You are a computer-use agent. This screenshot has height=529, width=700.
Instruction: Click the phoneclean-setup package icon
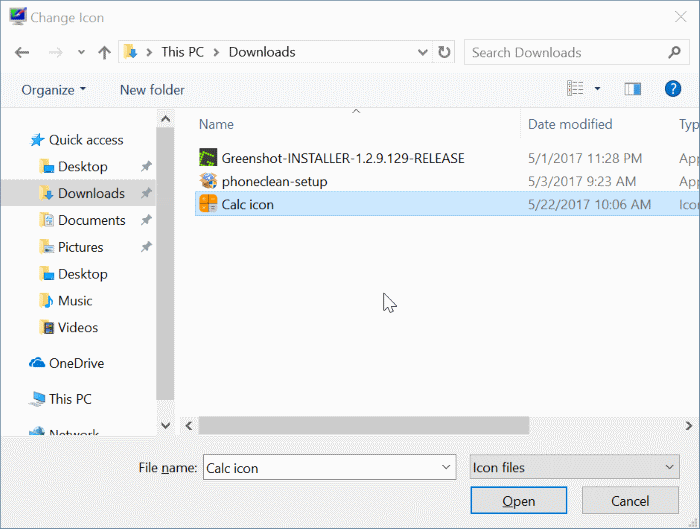208,181
